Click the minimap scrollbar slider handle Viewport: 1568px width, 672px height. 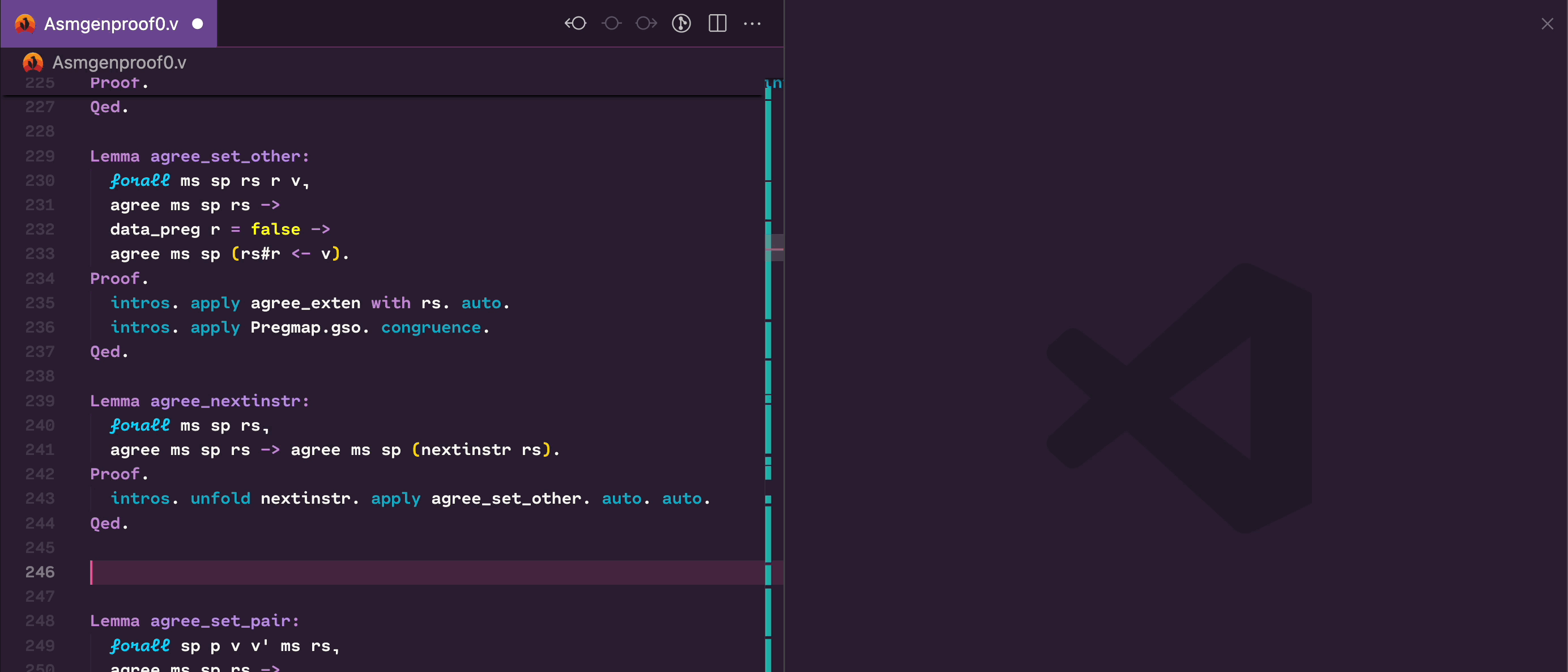[774, 248]
